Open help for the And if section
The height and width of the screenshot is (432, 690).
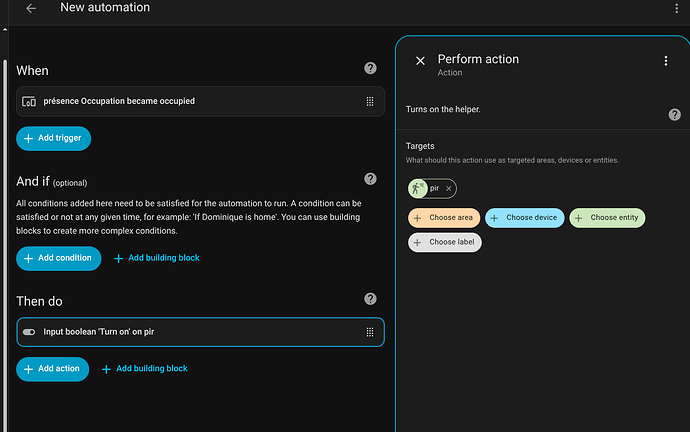tap(370, 179)
